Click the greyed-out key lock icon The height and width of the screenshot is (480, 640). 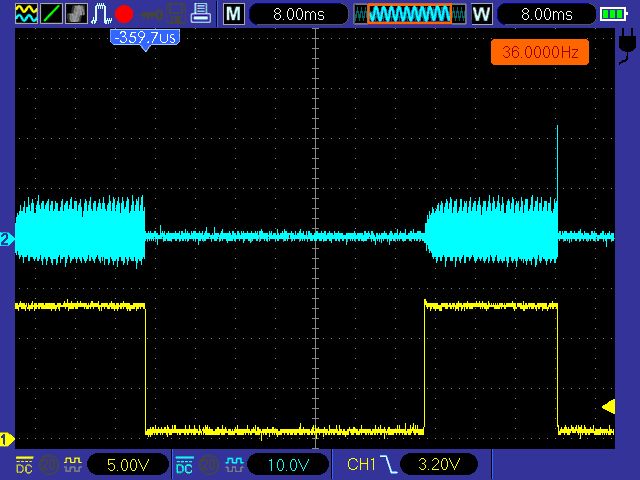tap(151, 14)
